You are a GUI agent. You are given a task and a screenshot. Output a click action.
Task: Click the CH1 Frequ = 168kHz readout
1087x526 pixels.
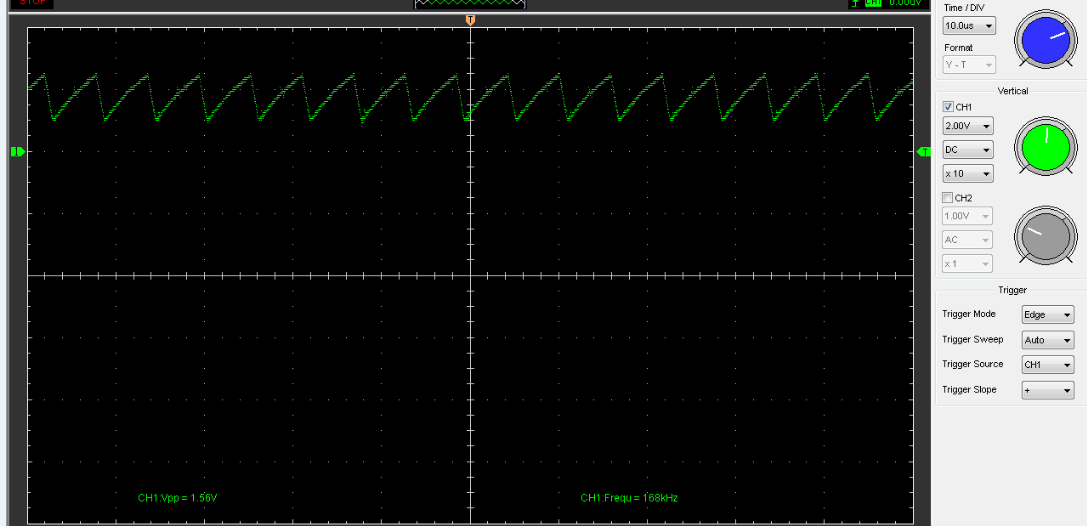click(x=629, y=498)
